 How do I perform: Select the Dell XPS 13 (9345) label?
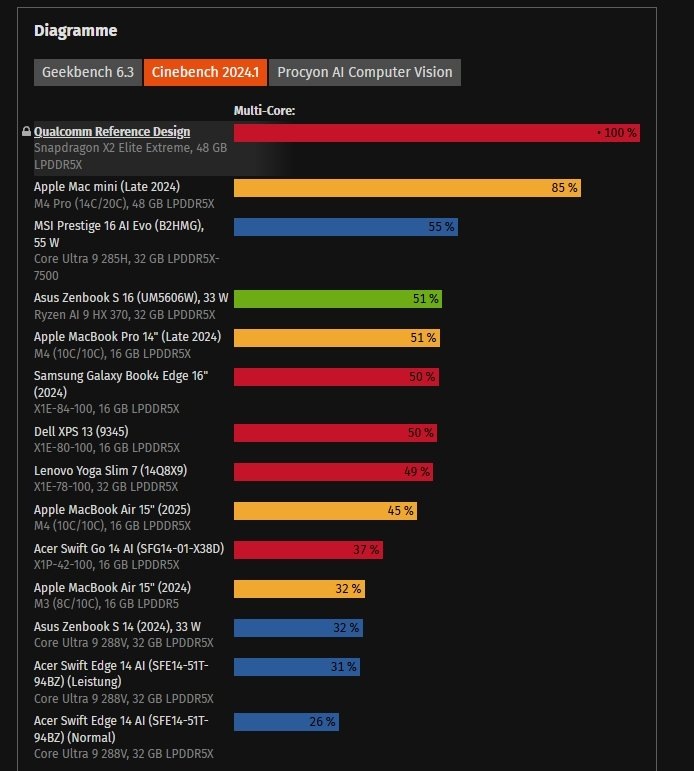point(81,432)
